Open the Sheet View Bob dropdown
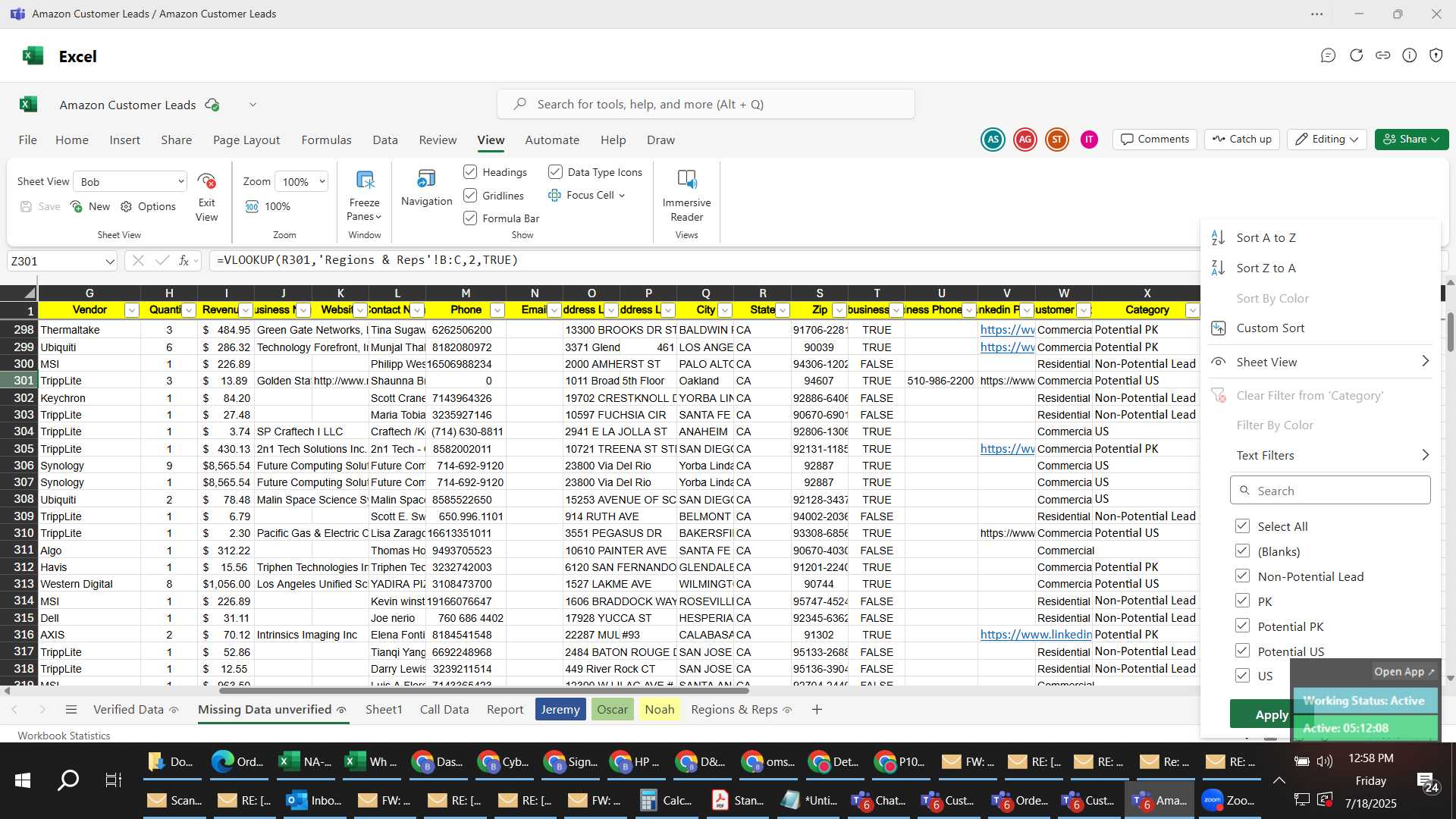Image resolution: width=1456 pixels, height=819 pixels. click(x=130, y=181)
